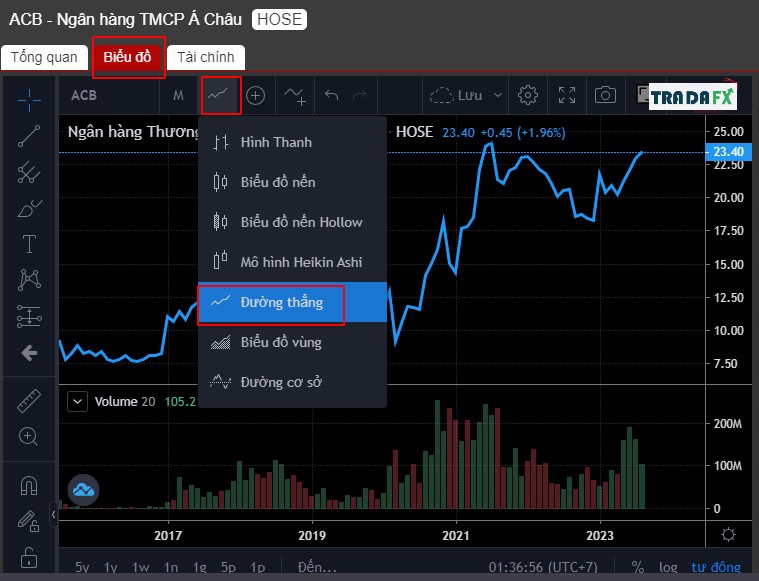Viewport: 759px width, 581px height.
Task: Open chart style selector in toolbar
Action: (x=221, y=95)
